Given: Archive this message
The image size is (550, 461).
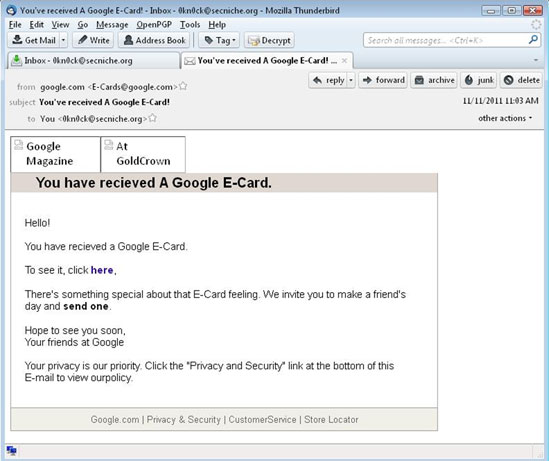Looking at the screenshot, I should coord(434,80).
